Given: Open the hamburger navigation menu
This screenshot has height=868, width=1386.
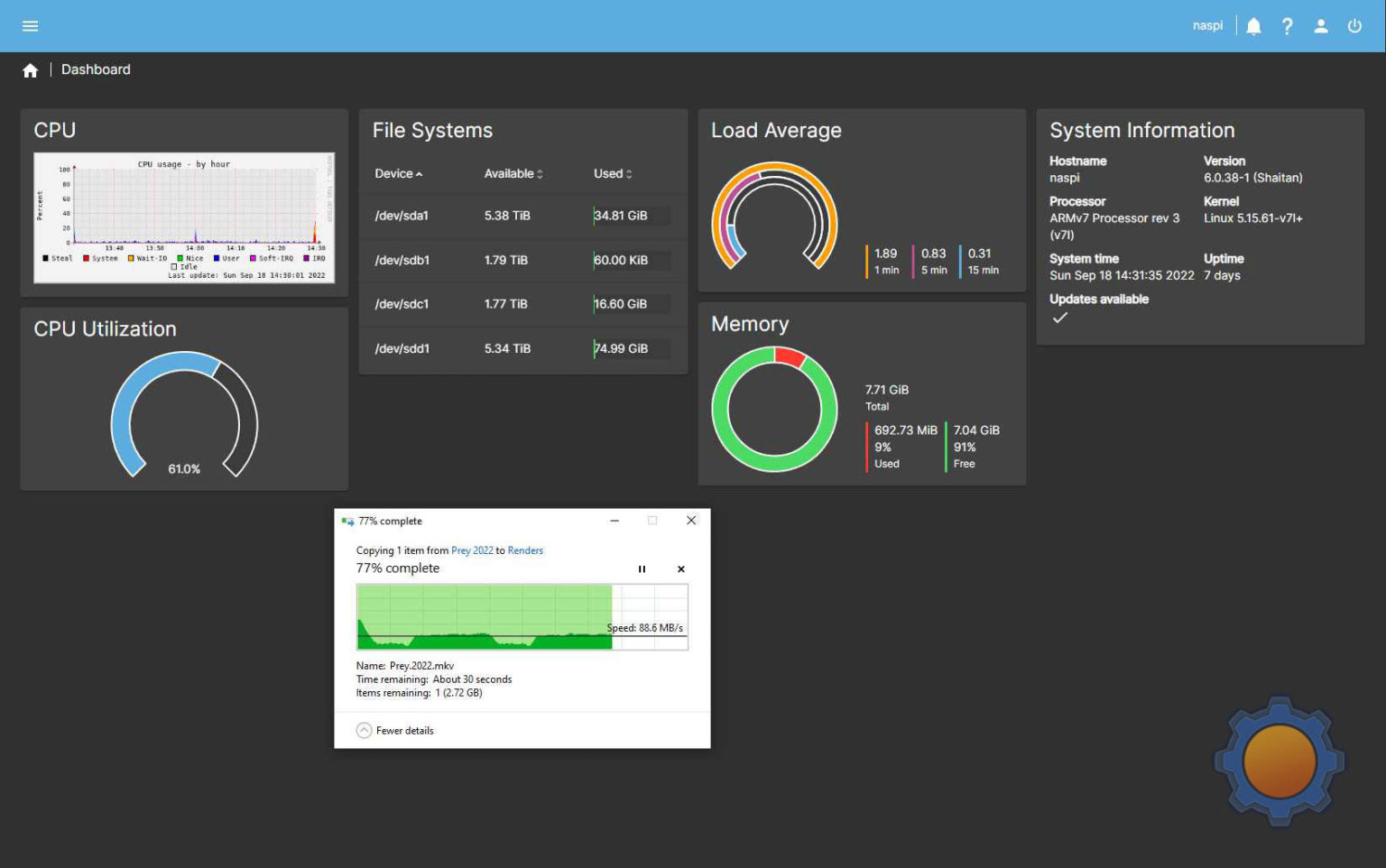Looking at the screenshot, I should (30, 26).
